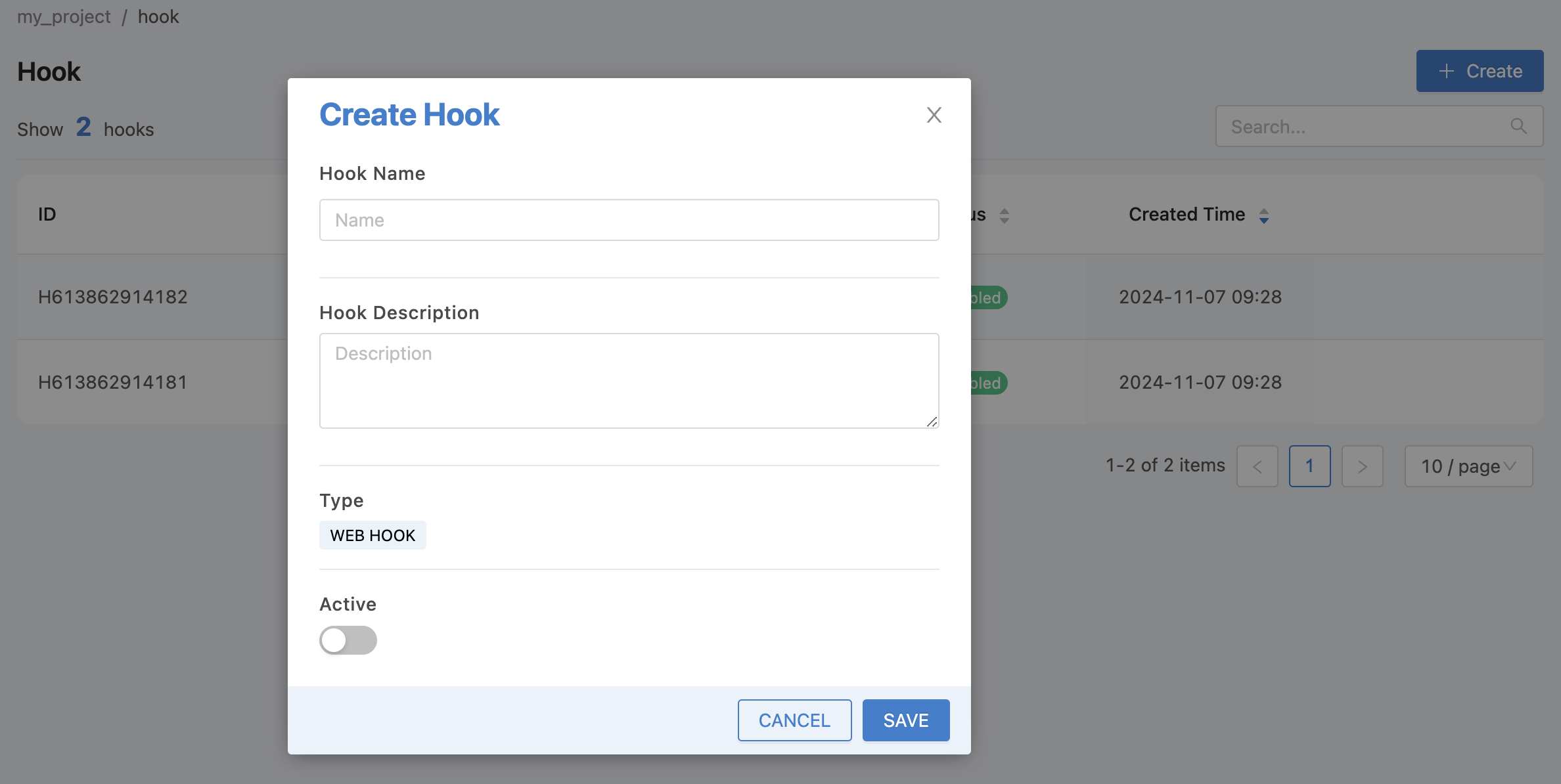
Task: Click the close X icon on dialog
Action: tap(934, 113)
